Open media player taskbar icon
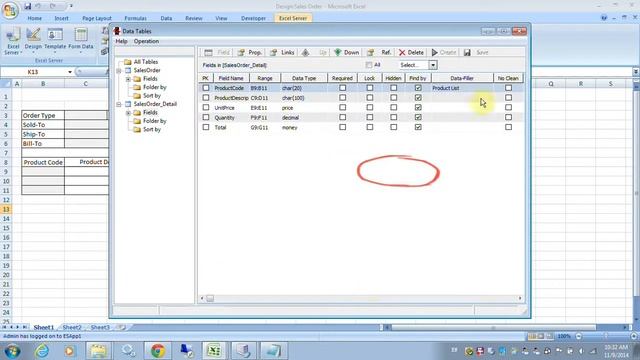Screen dimensions: 640x360 coord(69,351)
